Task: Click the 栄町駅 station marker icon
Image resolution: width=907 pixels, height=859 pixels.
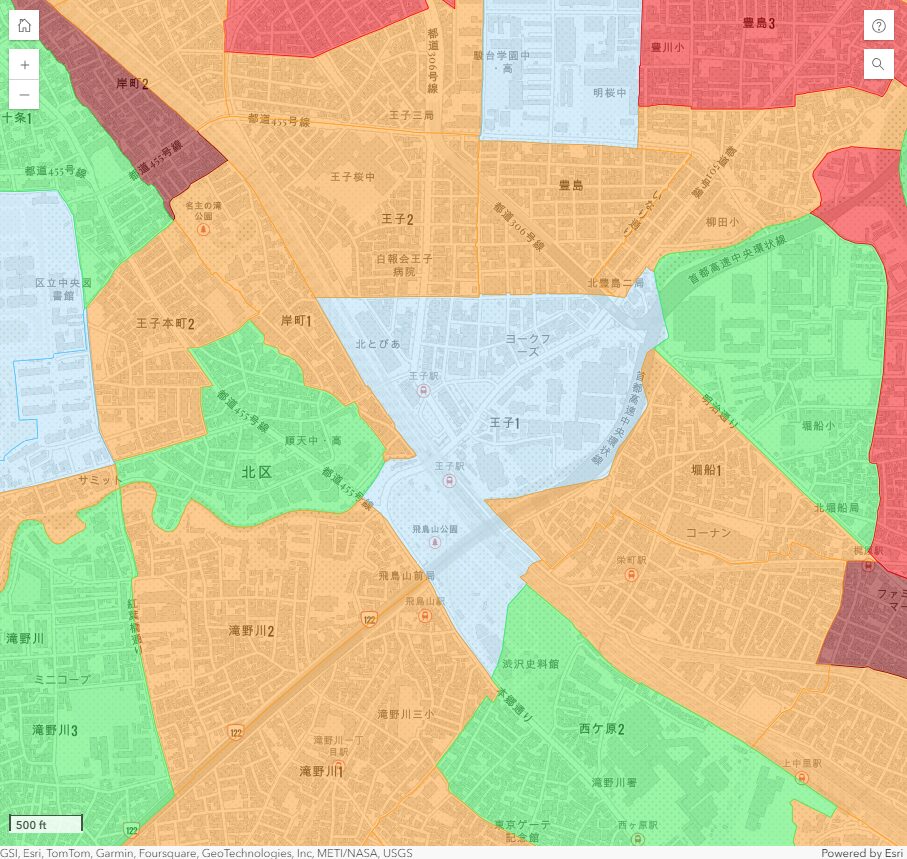Action: pos(631,574)
